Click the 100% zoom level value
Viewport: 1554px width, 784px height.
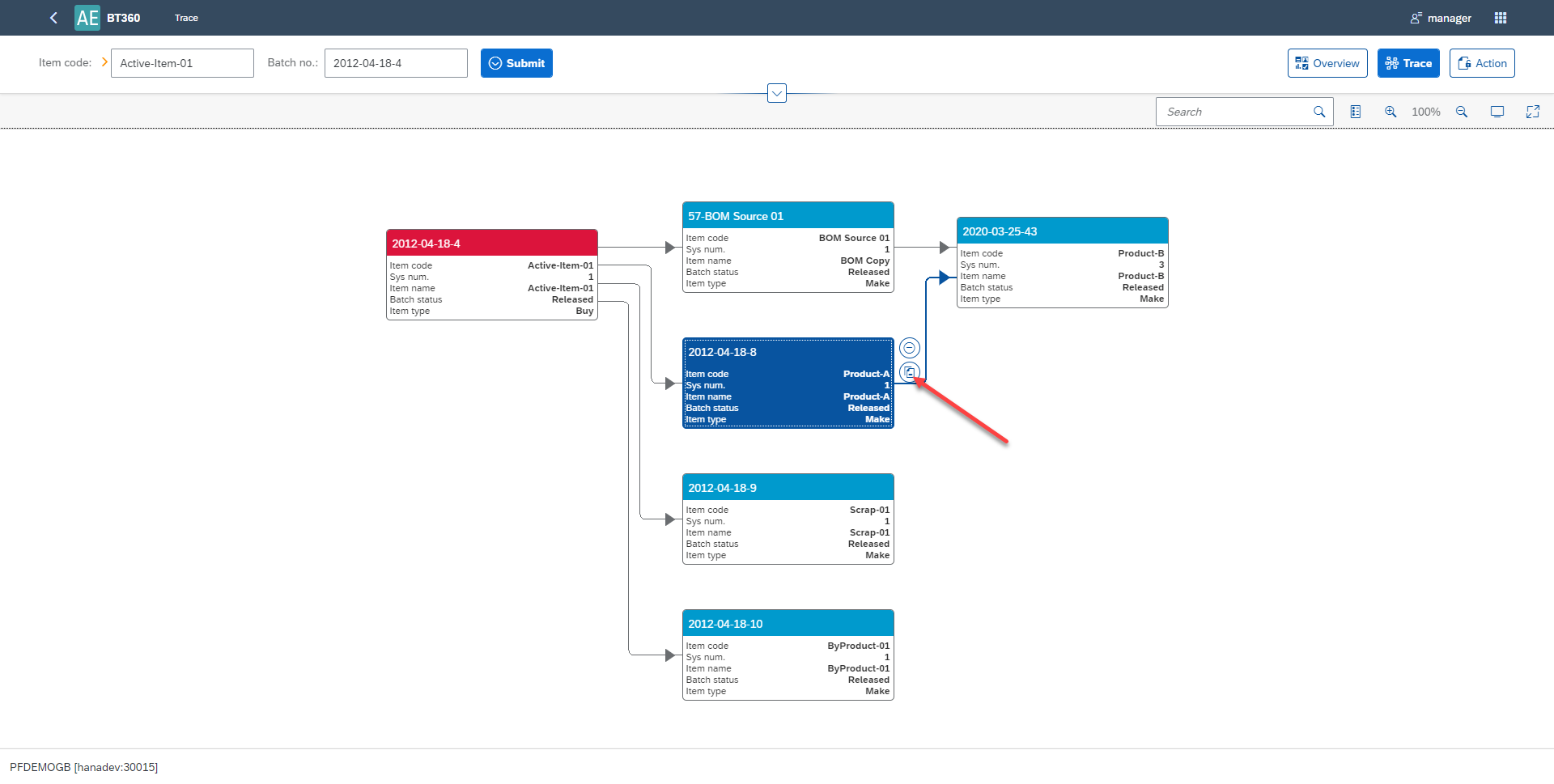coord(1426,112)
